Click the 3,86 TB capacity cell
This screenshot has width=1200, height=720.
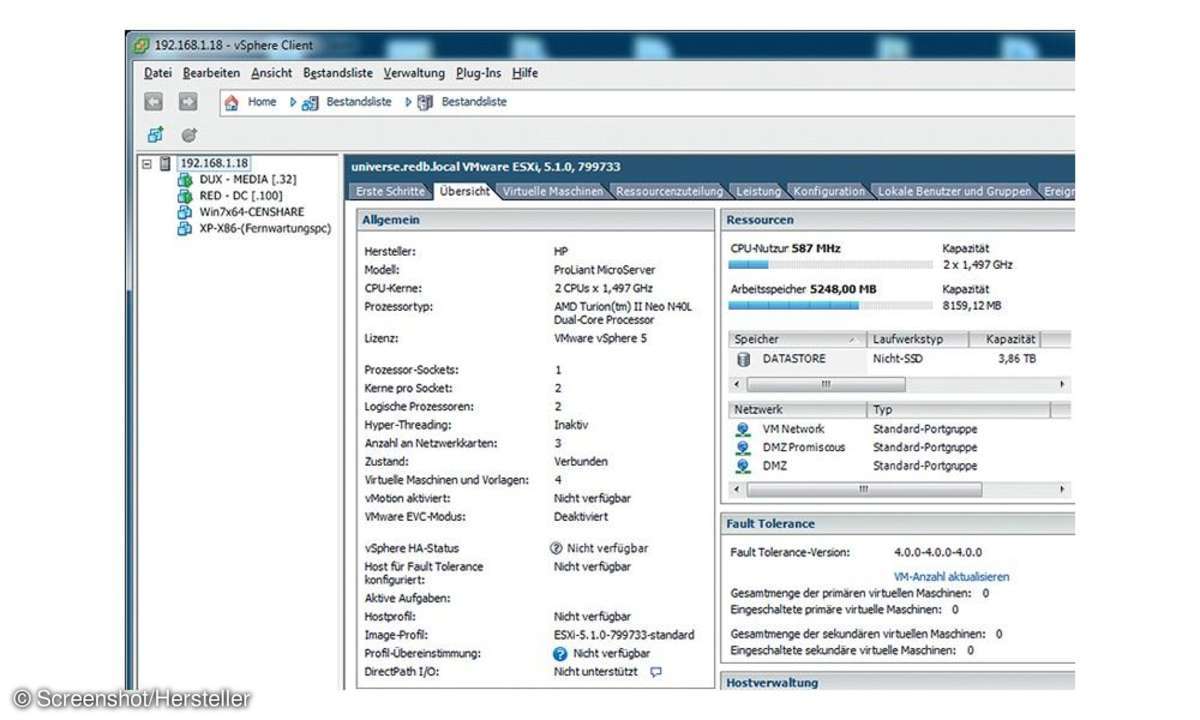pyautogui.click(x=1016, y=358)
